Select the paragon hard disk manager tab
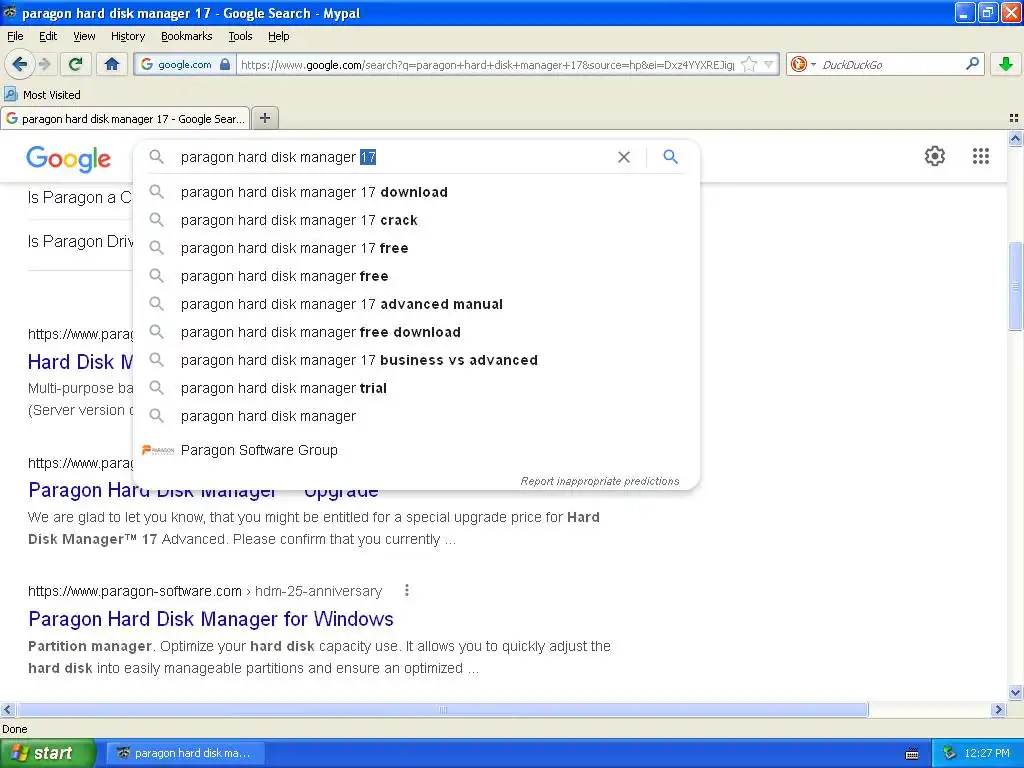1024x768 pixels. (125, 118)
